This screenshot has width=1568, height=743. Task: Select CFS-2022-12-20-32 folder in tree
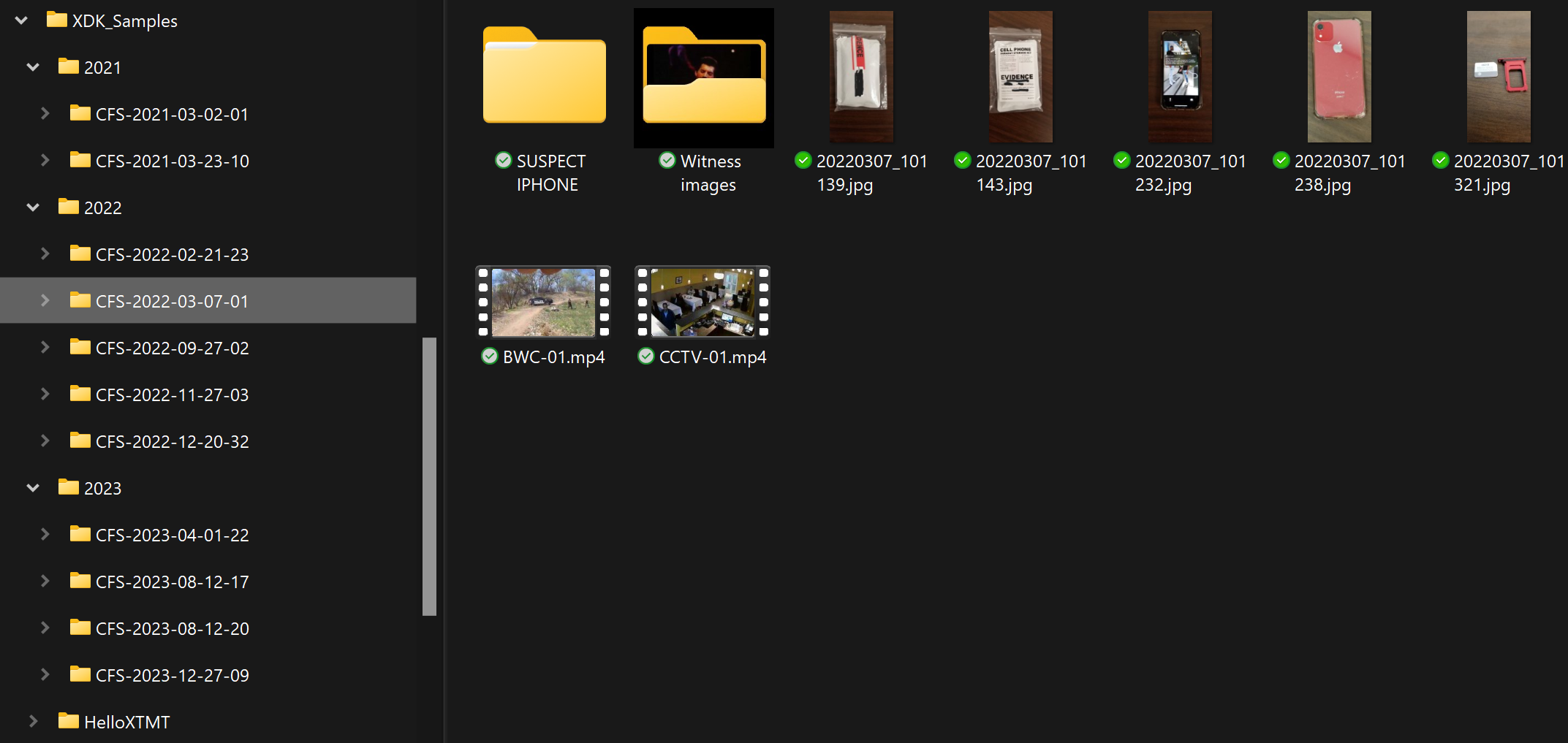pyautogui.click(x=172, y=441)
